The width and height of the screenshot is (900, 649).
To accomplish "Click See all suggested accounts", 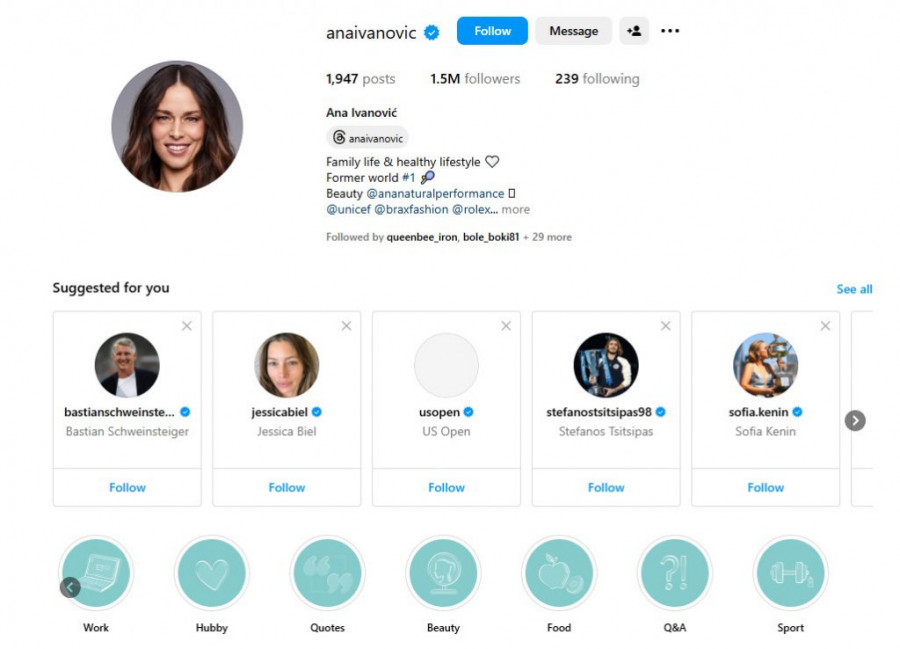I will (854, 289).
